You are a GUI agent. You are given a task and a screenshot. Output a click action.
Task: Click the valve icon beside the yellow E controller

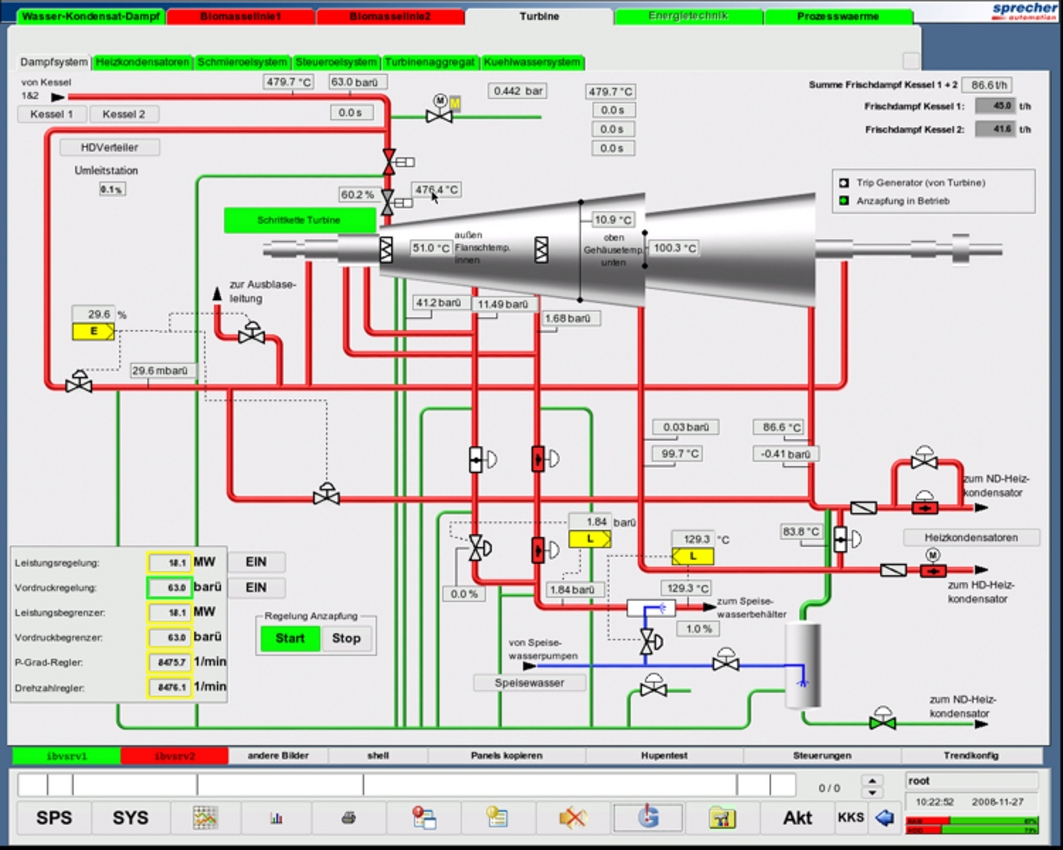point(79,383)
